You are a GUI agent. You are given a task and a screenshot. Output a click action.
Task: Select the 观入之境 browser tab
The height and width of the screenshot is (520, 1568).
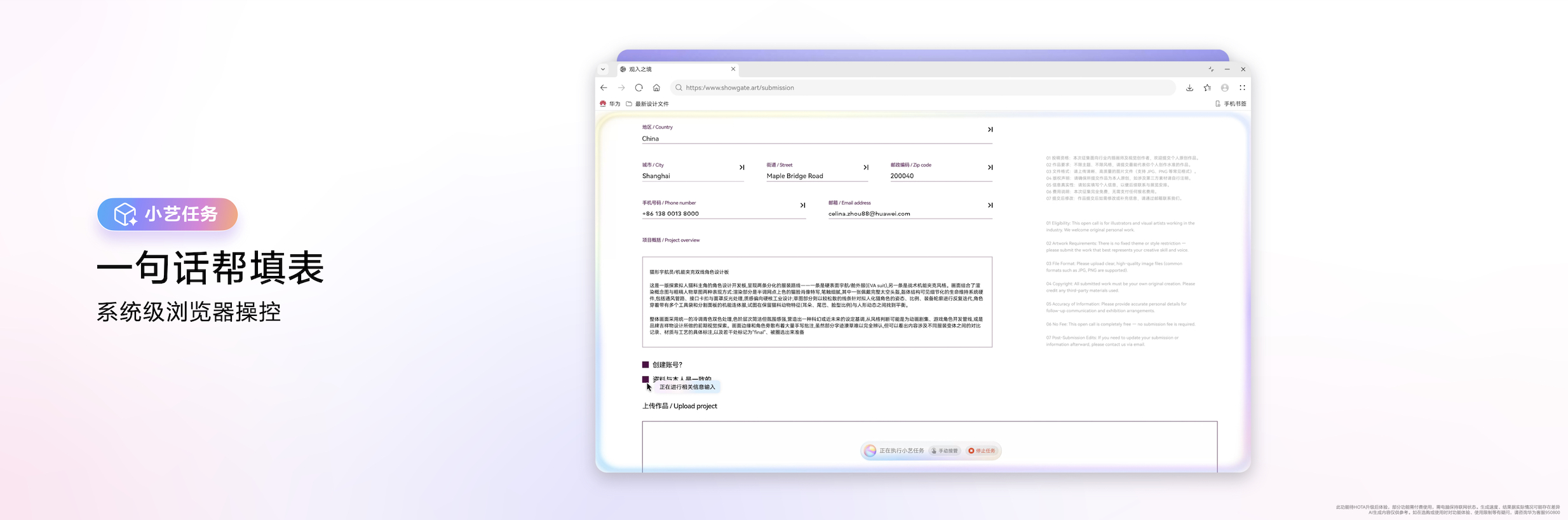pos(677,69)
